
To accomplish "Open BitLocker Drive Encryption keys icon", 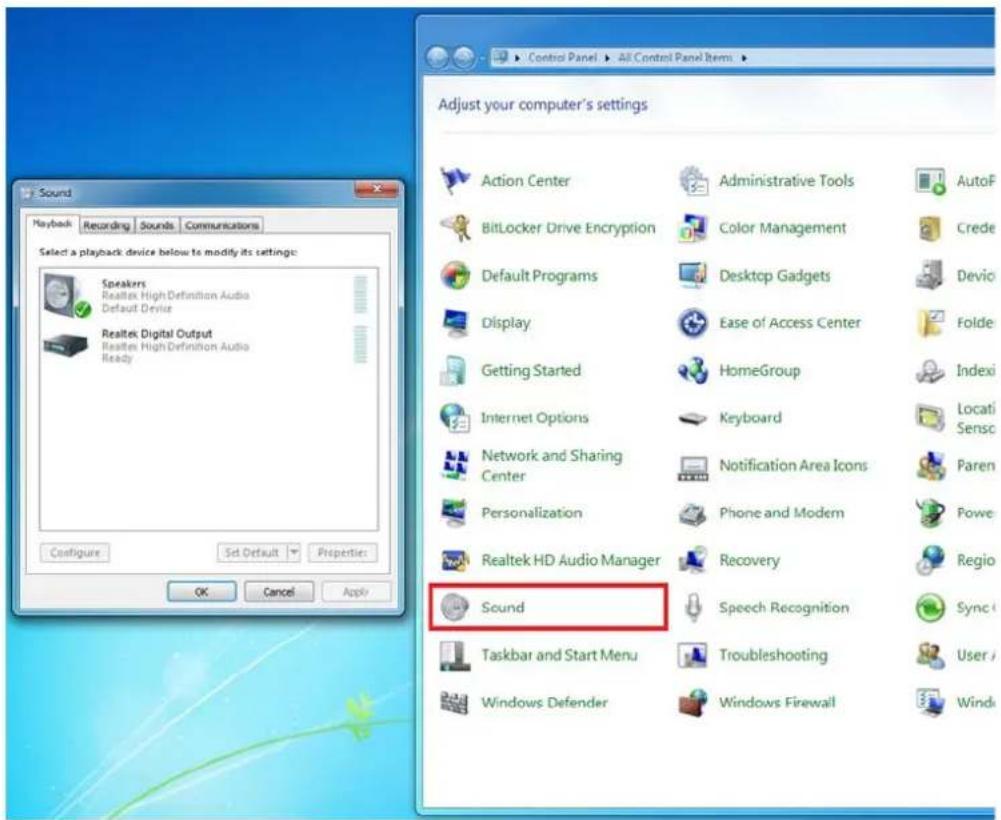I will [455, 228].
